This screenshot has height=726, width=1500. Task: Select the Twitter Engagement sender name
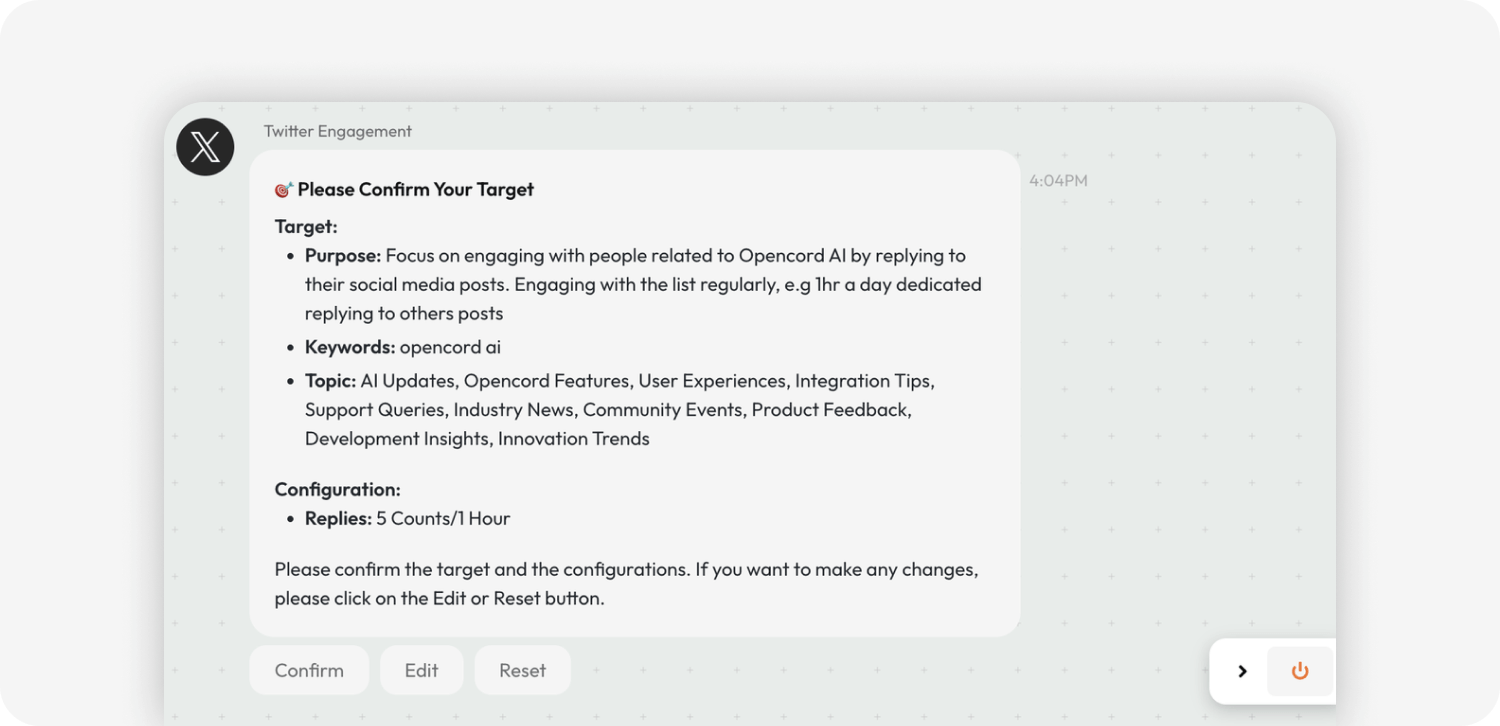pyautogui.click(x=338, y=131)
